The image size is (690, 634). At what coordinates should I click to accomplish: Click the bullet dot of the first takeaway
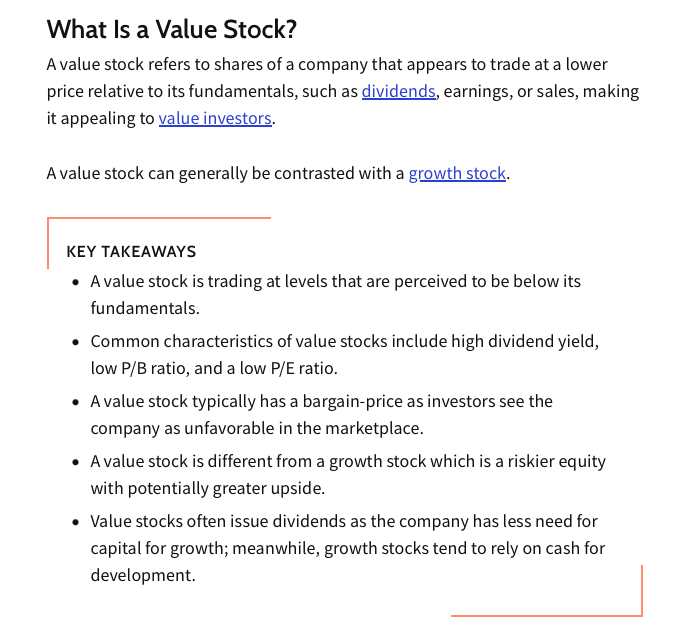(76, 282)
